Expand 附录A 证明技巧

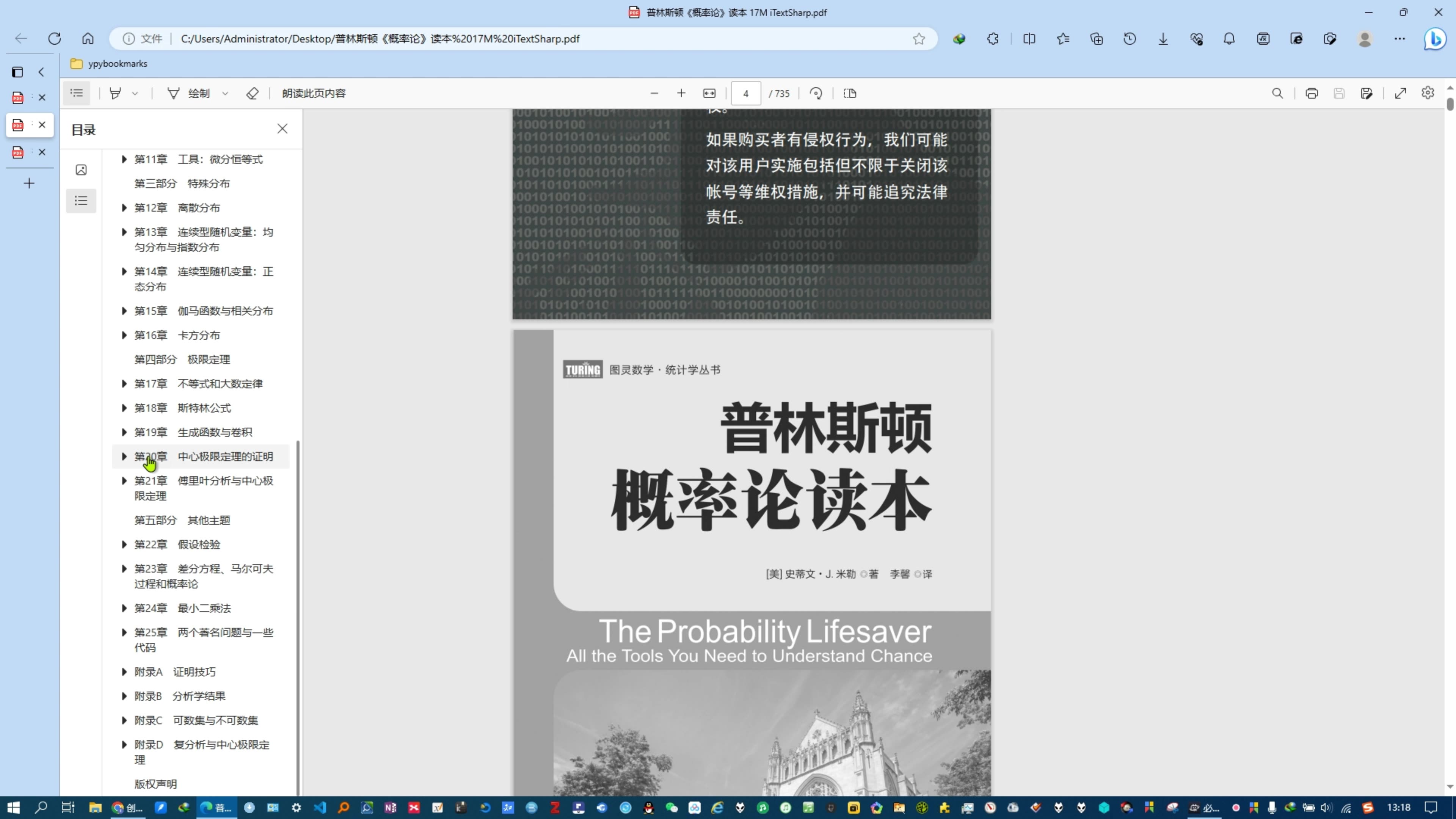tap(124, 672)
